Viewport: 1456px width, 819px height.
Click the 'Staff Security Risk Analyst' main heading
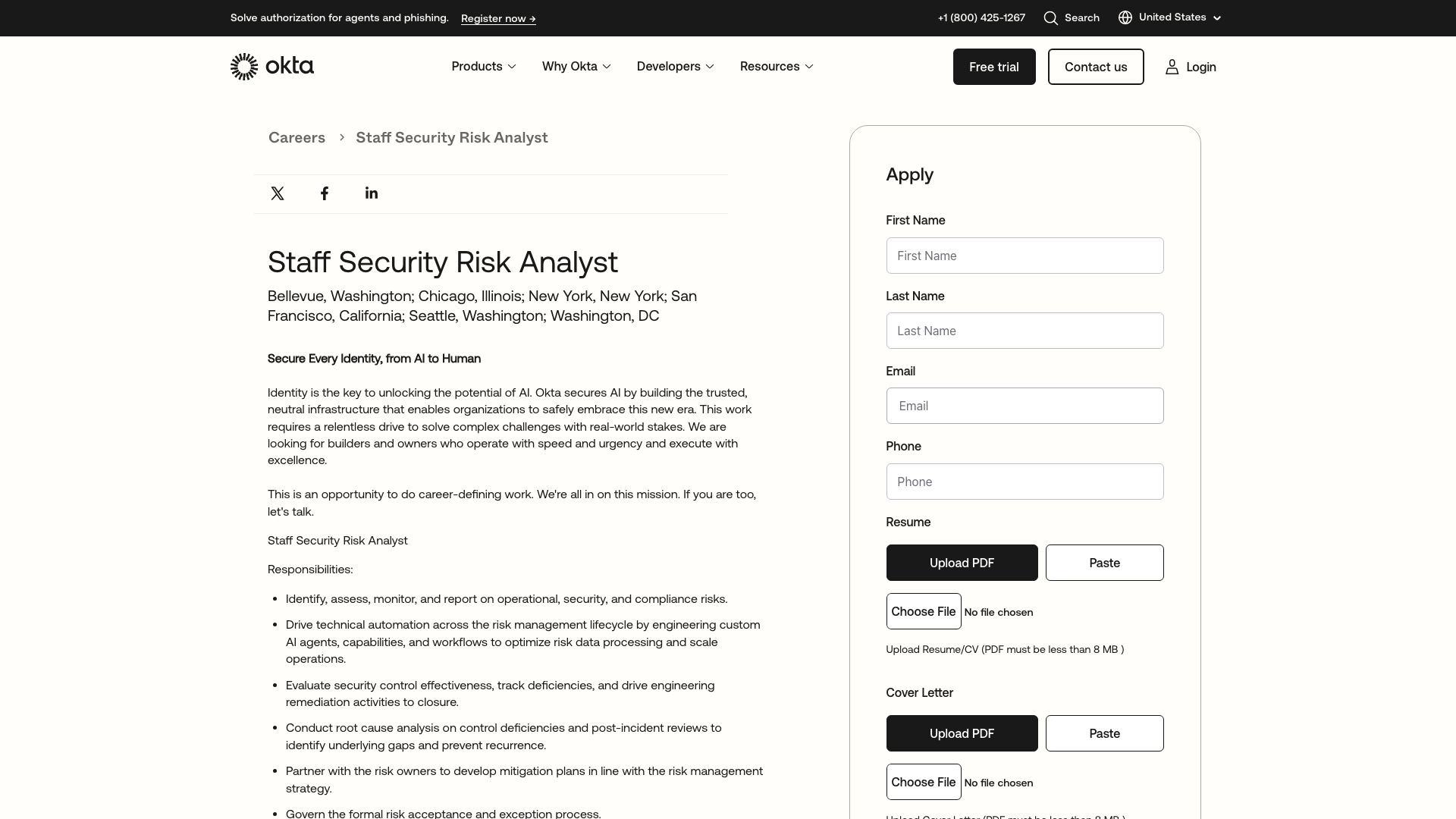click(x=443, y=262)
